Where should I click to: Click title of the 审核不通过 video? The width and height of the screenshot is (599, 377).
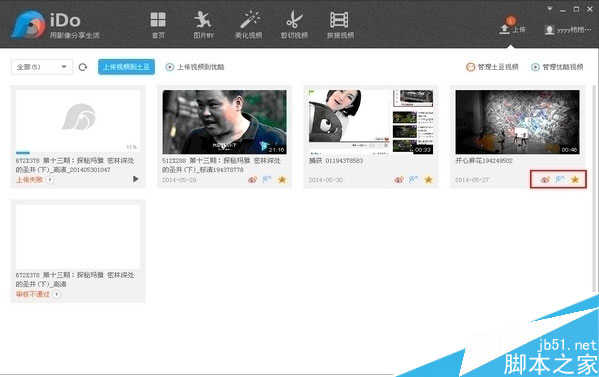tap(75, 280)
